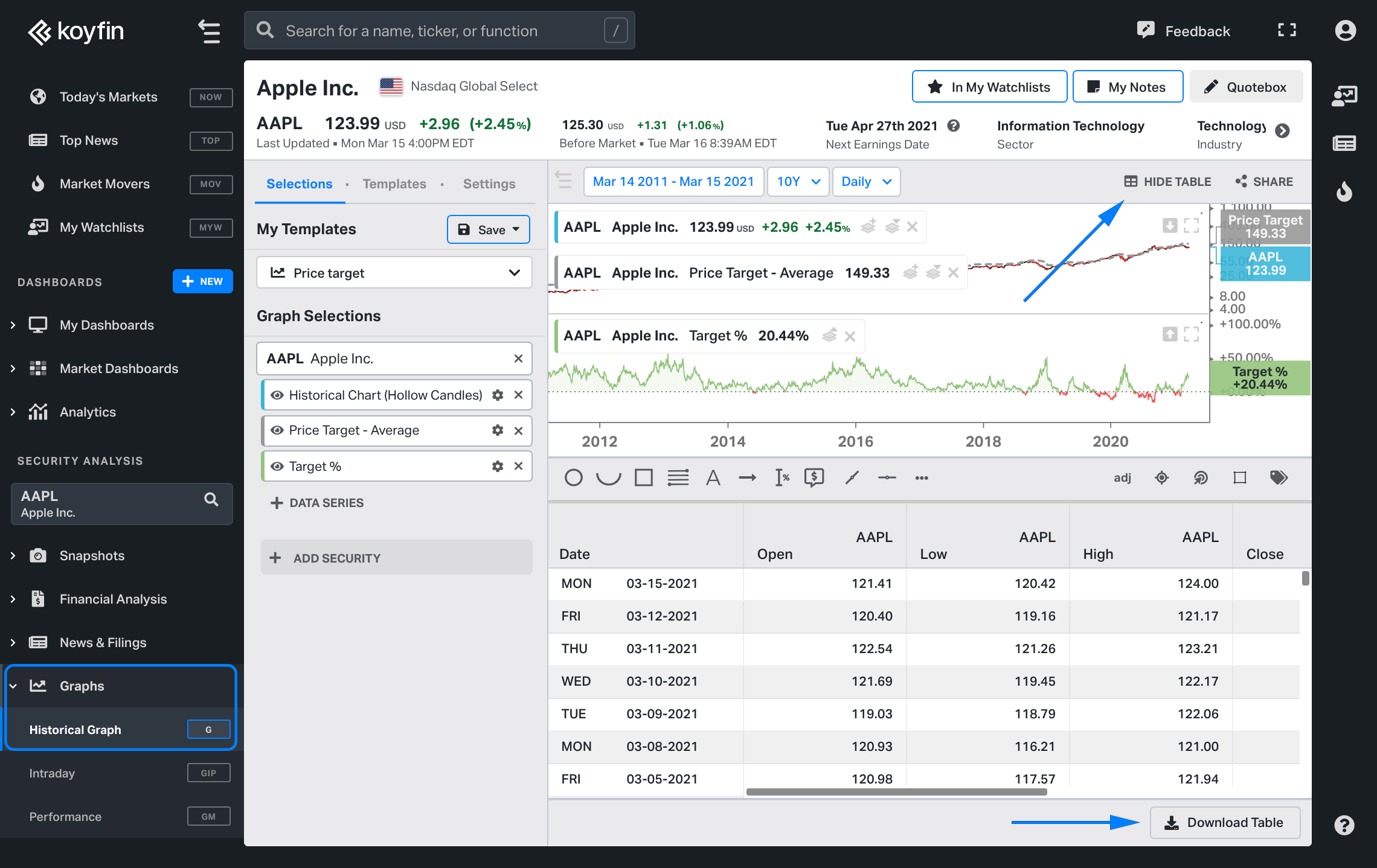Open settings gear for Target % series
Image resolution: width=1377 pixels, height=868 pixels.
[x=498, y=466]
